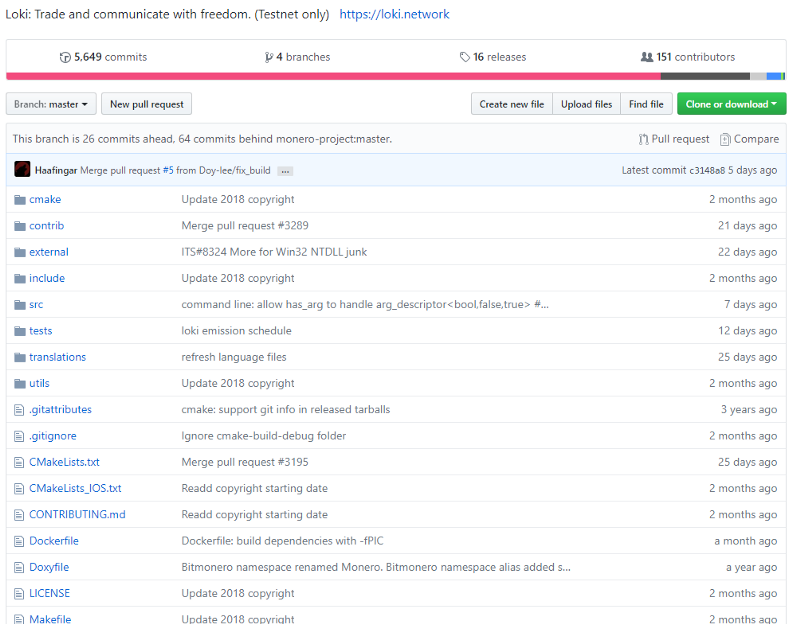This screenshot has height=624, width=800.
Task: Open the cmake folder name
Action: [45, 199]
